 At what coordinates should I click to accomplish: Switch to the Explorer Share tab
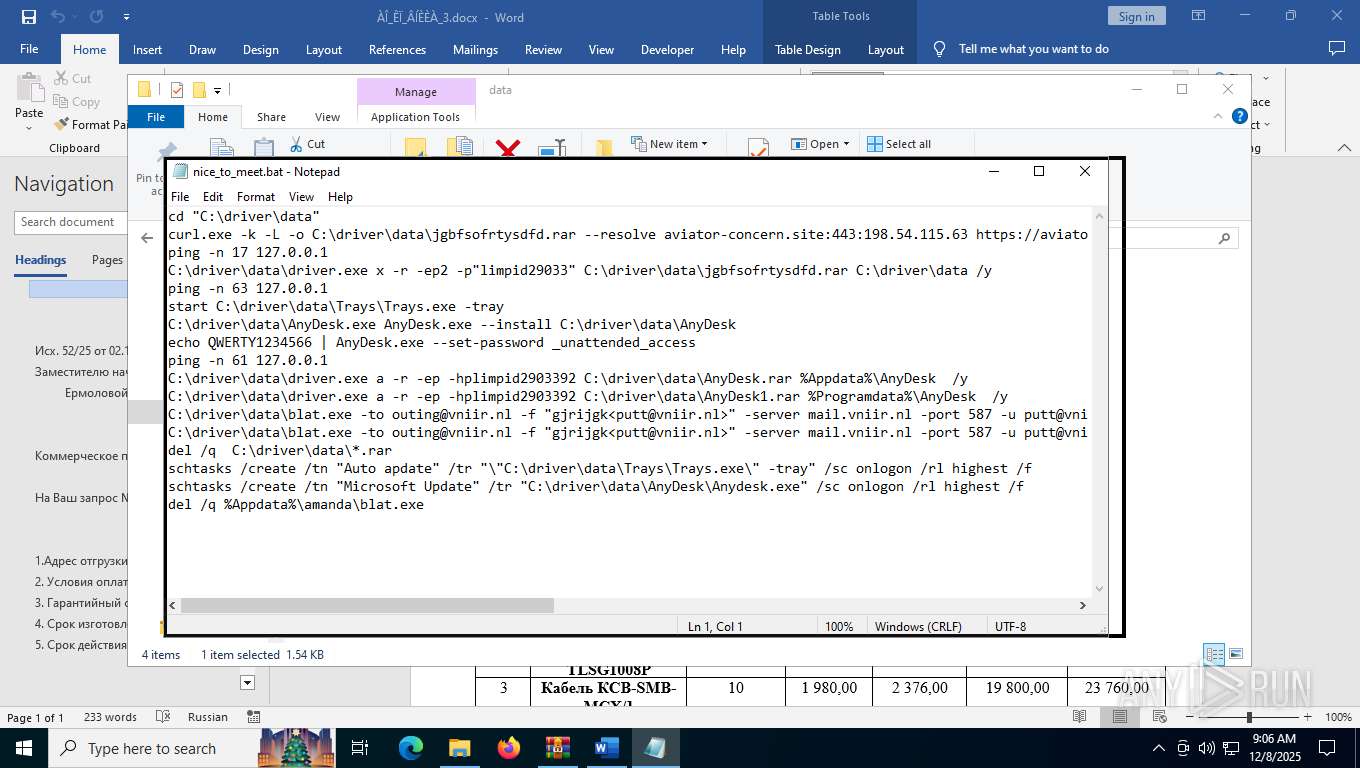coord(271,117)
